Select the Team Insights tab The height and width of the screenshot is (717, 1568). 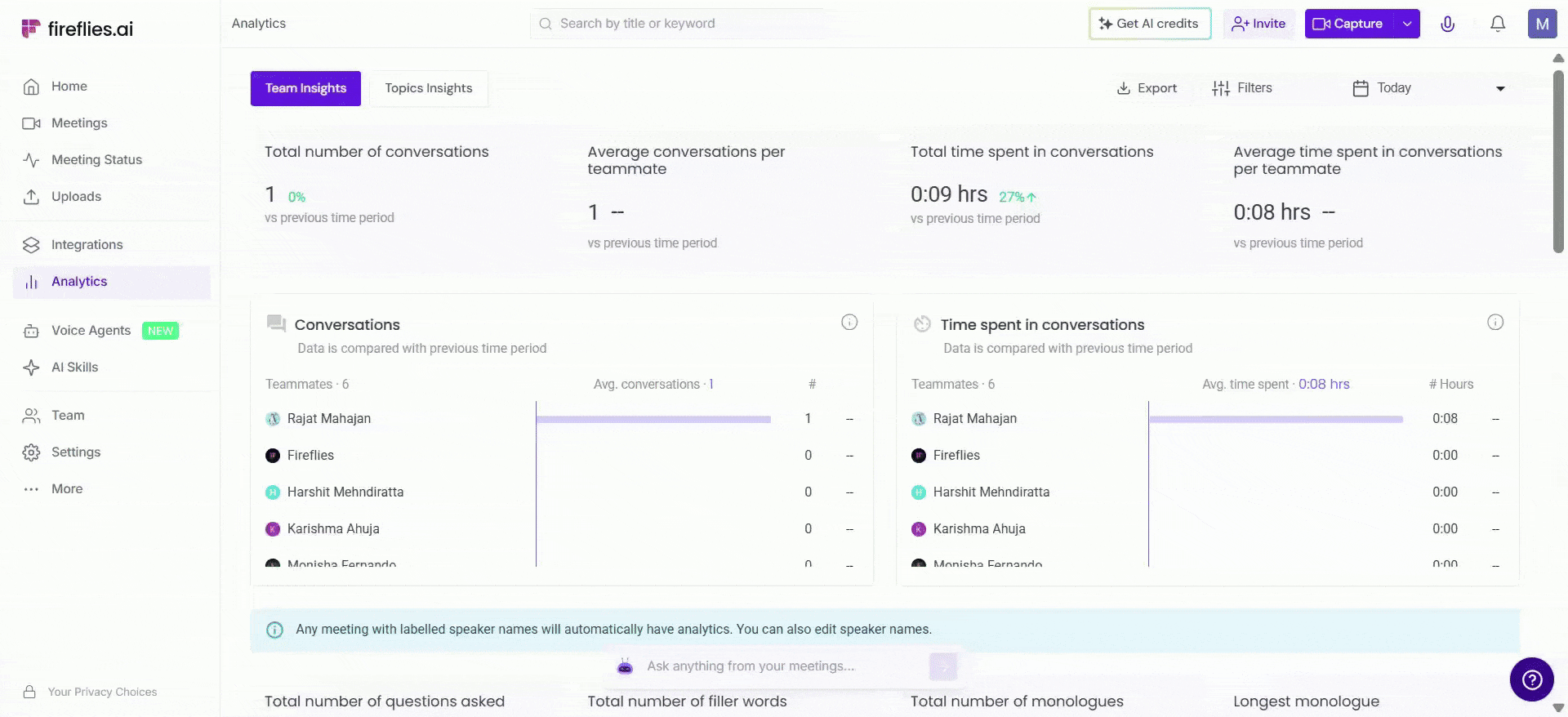[x=305, y=88]
